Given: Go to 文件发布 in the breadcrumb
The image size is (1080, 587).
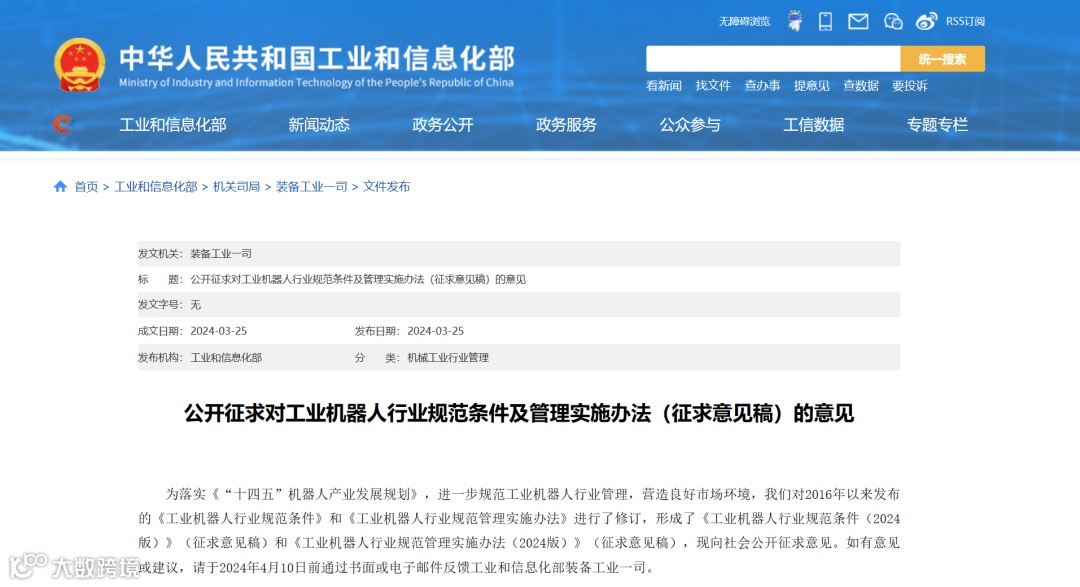Looking at the screenshot, I should tap(386, 187).
